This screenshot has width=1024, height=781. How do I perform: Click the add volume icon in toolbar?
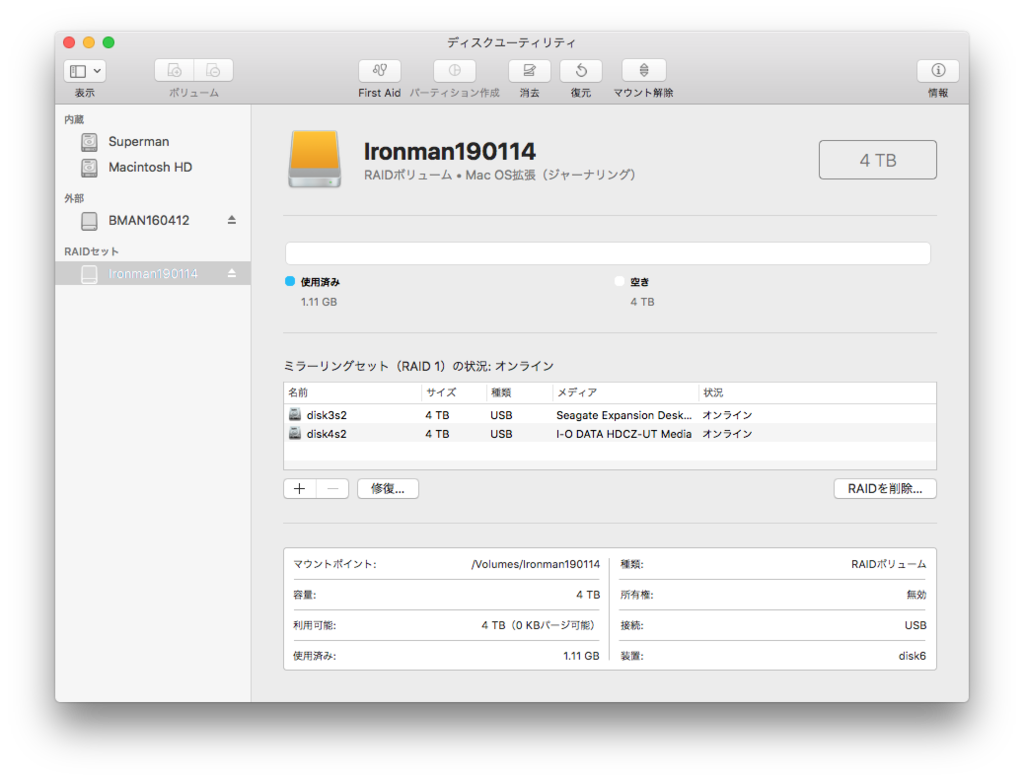[x=174, y=70]
